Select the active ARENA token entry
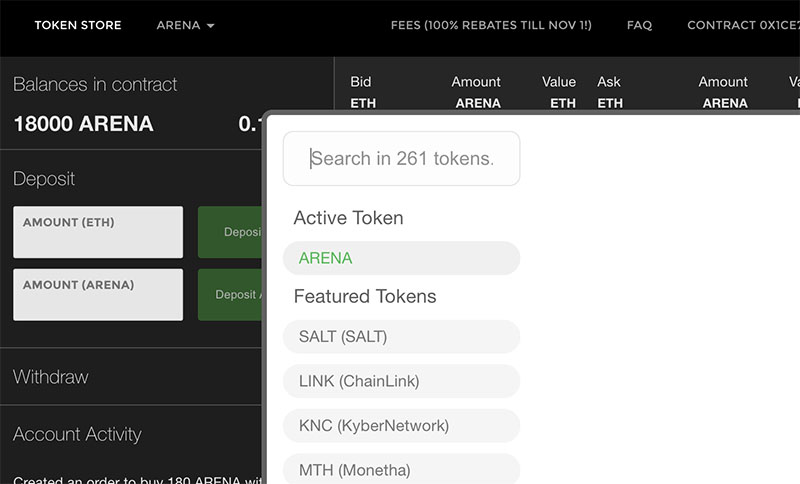 pyautogui.click(x=402, y=258)
